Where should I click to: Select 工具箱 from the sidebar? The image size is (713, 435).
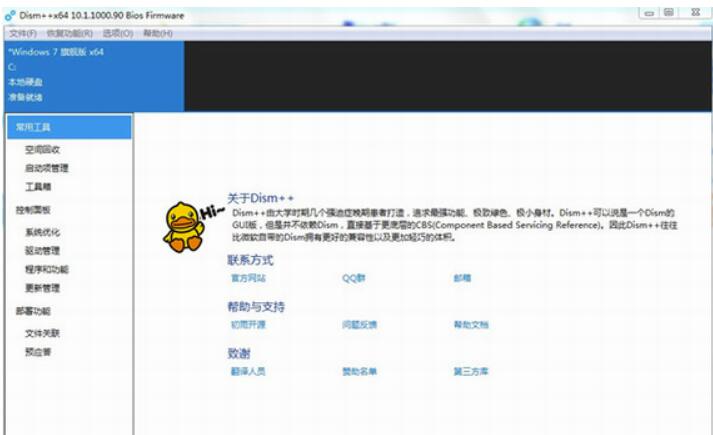point(38,187)
